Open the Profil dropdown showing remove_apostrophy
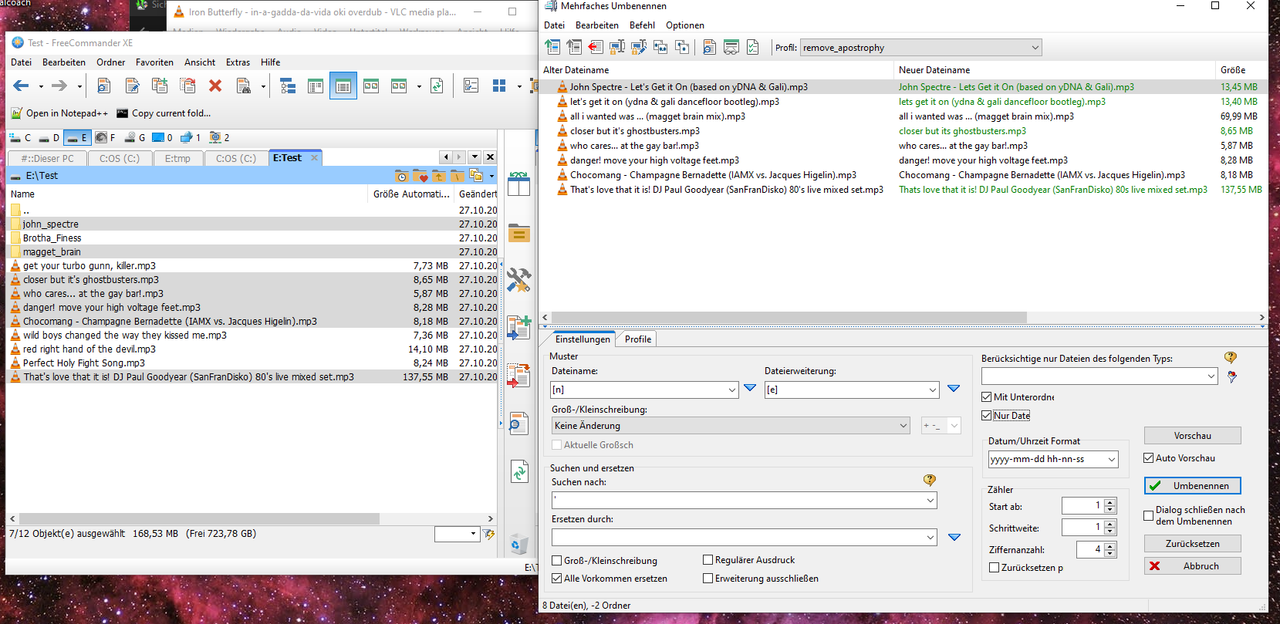 tap(921, 47)
